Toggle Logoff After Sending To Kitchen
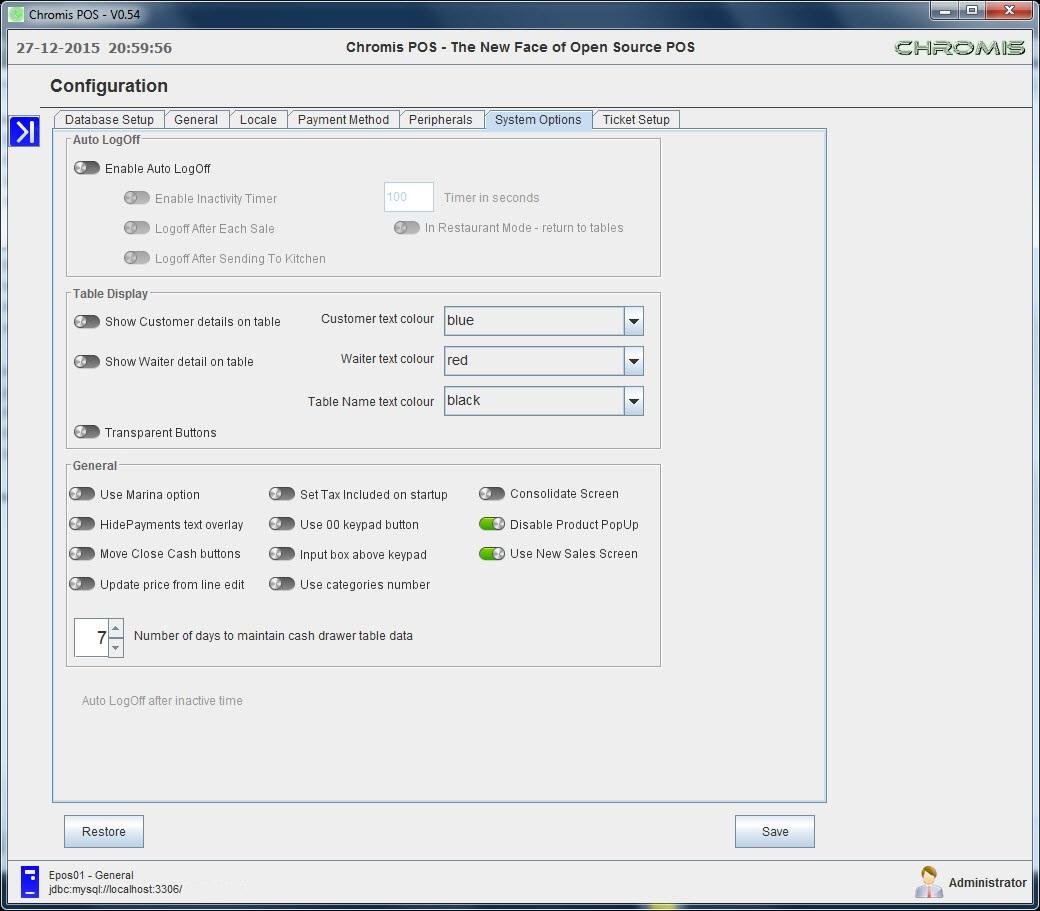Screen dimensions: 1040x911 [137, 257]
